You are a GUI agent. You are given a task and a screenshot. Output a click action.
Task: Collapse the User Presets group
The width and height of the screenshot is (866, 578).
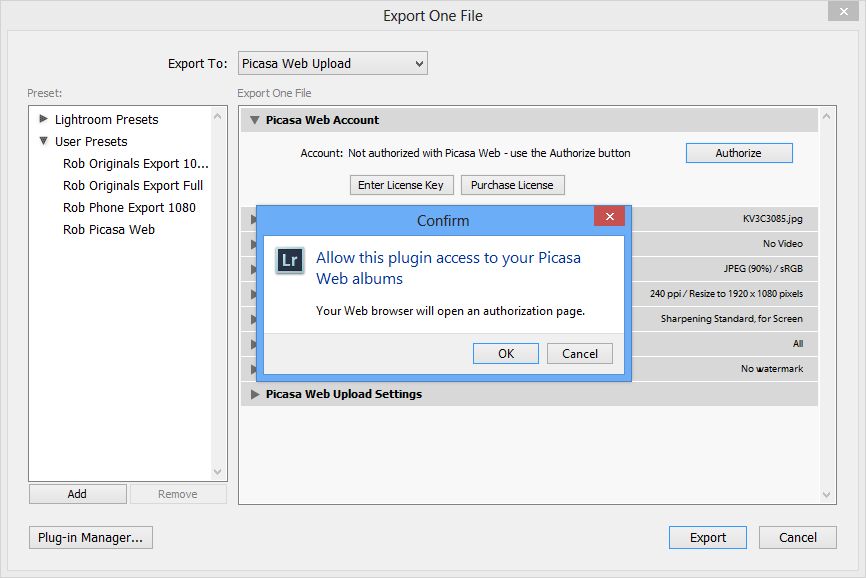pyautogui.click(x=43, y=141)
